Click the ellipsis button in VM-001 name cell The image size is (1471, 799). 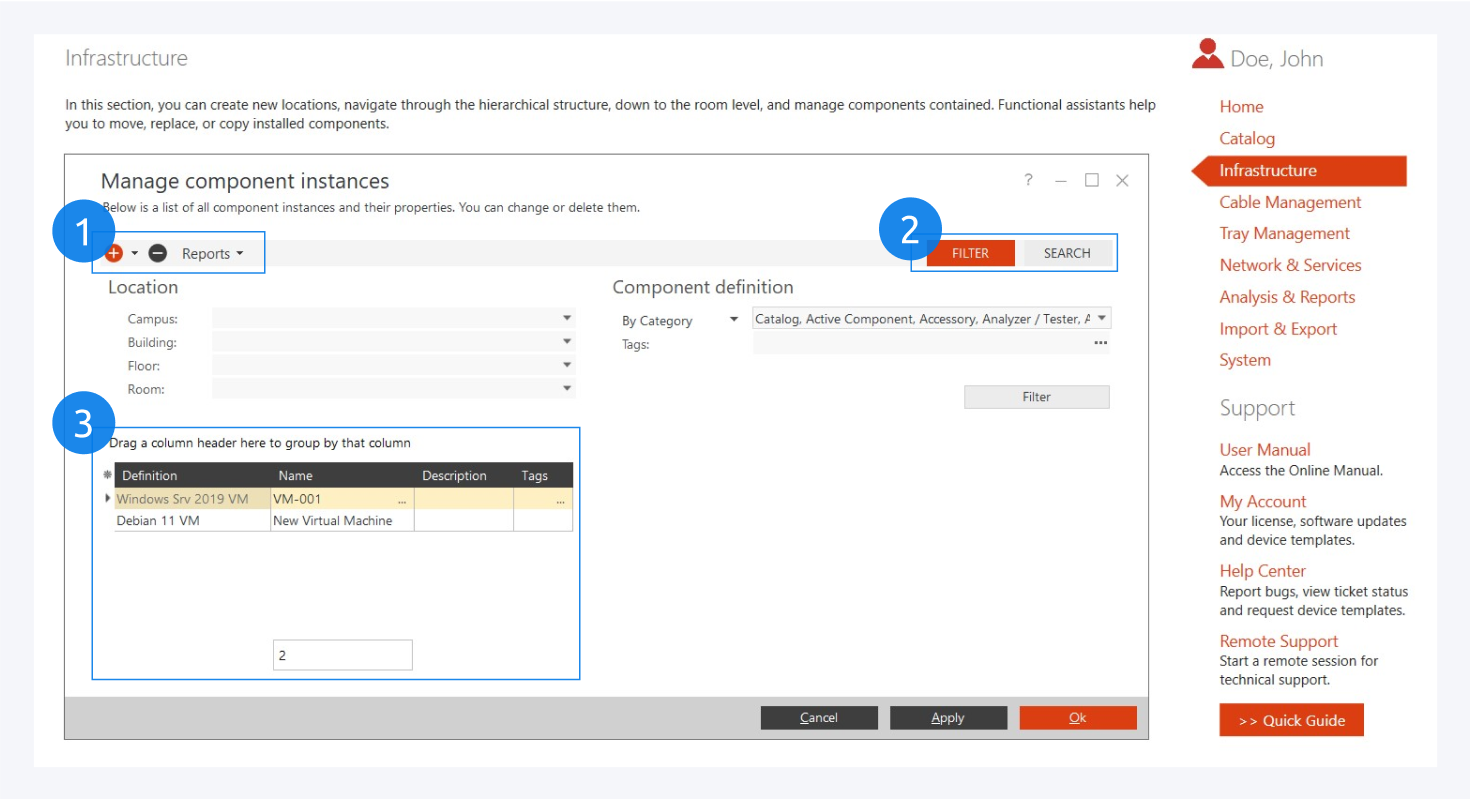click(x=402, y=499)
